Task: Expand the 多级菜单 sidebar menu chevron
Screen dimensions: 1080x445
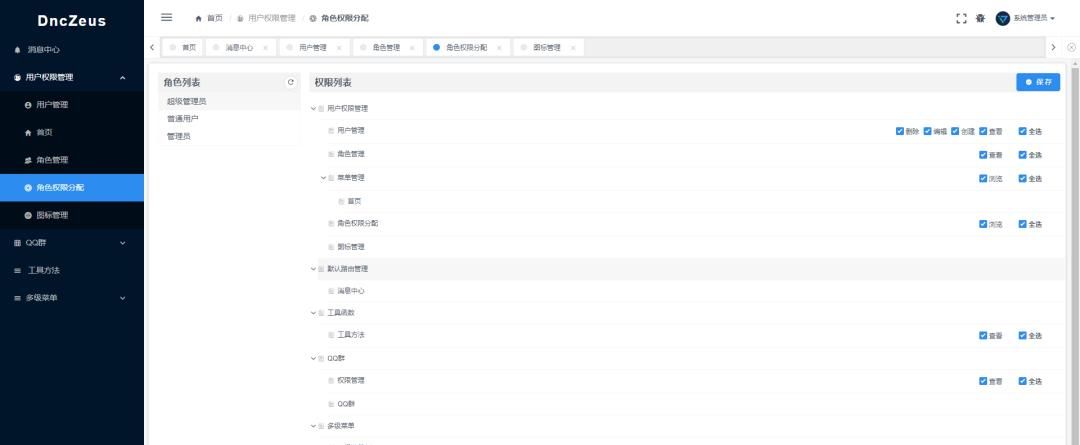Action: (x=123, y=298)
